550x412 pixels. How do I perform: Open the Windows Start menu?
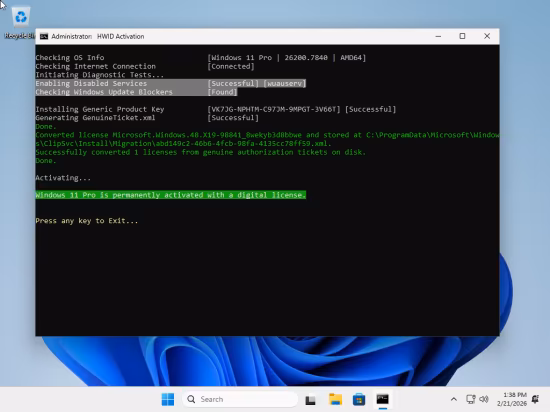pos(168,399)
